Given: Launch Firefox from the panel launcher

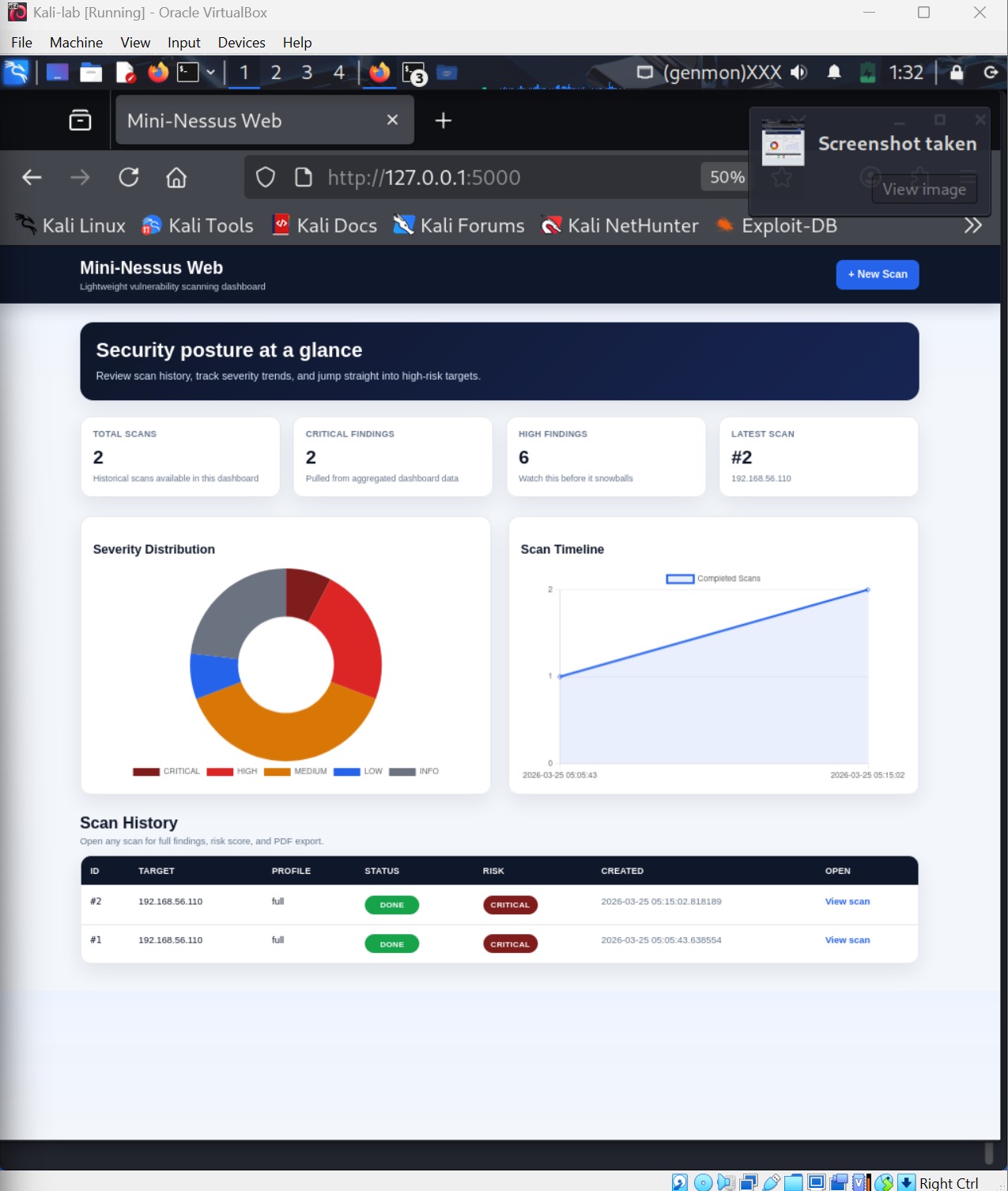Looking at the screenshot, I should point(158,73).
